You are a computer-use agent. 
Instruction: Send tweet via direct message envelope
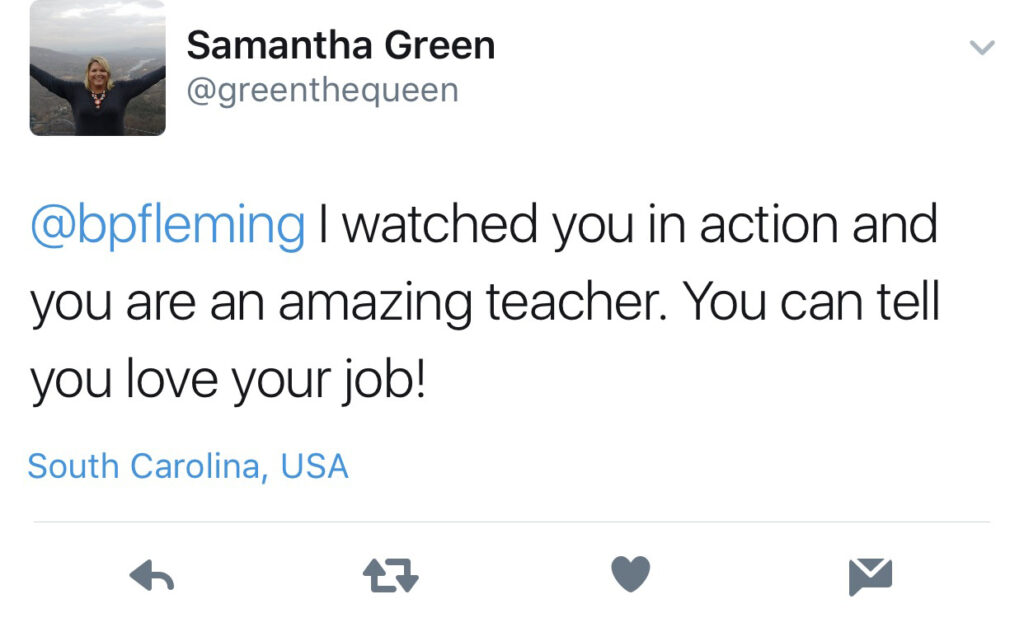point(870,576)
